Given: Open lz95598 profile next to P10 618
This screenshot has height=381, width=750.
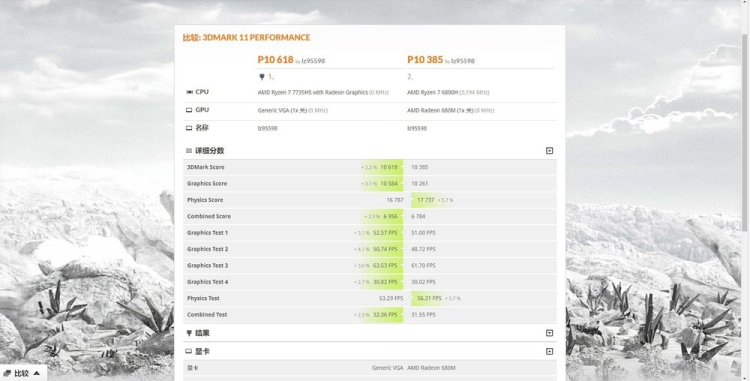Looking at the screenshot, I should pyautogui.click(x=313, y=61).
